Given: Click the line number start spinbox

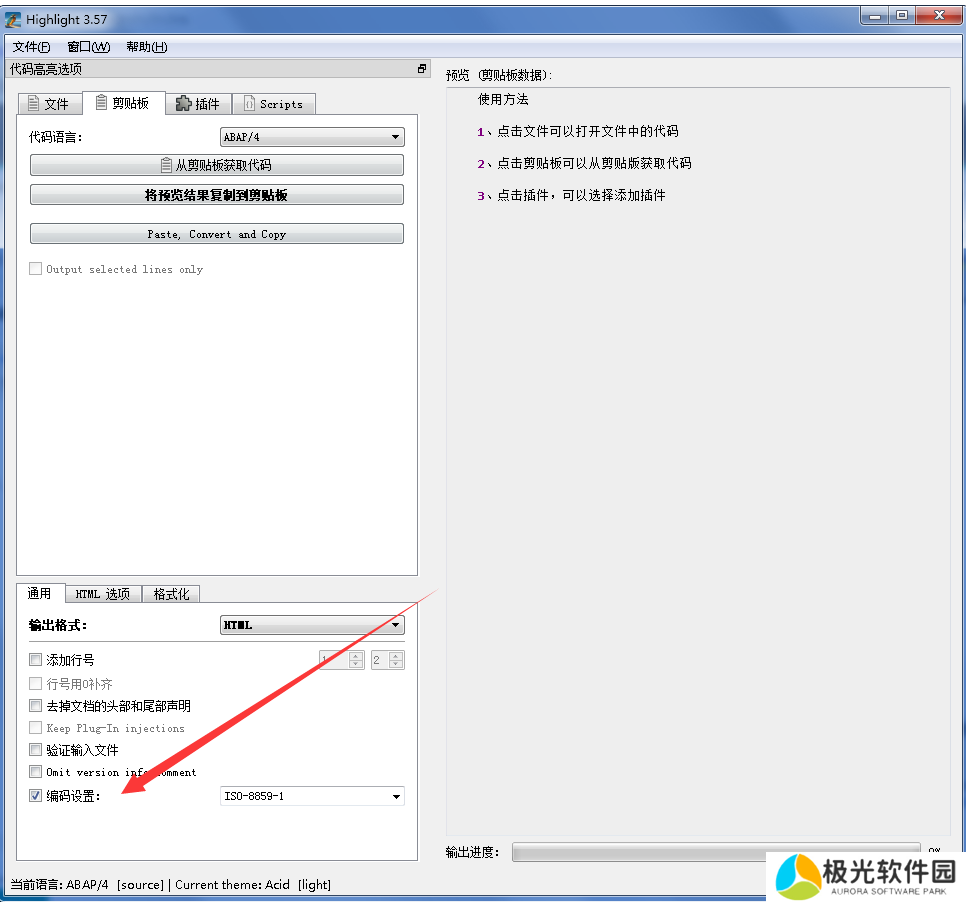Looking at the screenshot, I should pos(341,660).
